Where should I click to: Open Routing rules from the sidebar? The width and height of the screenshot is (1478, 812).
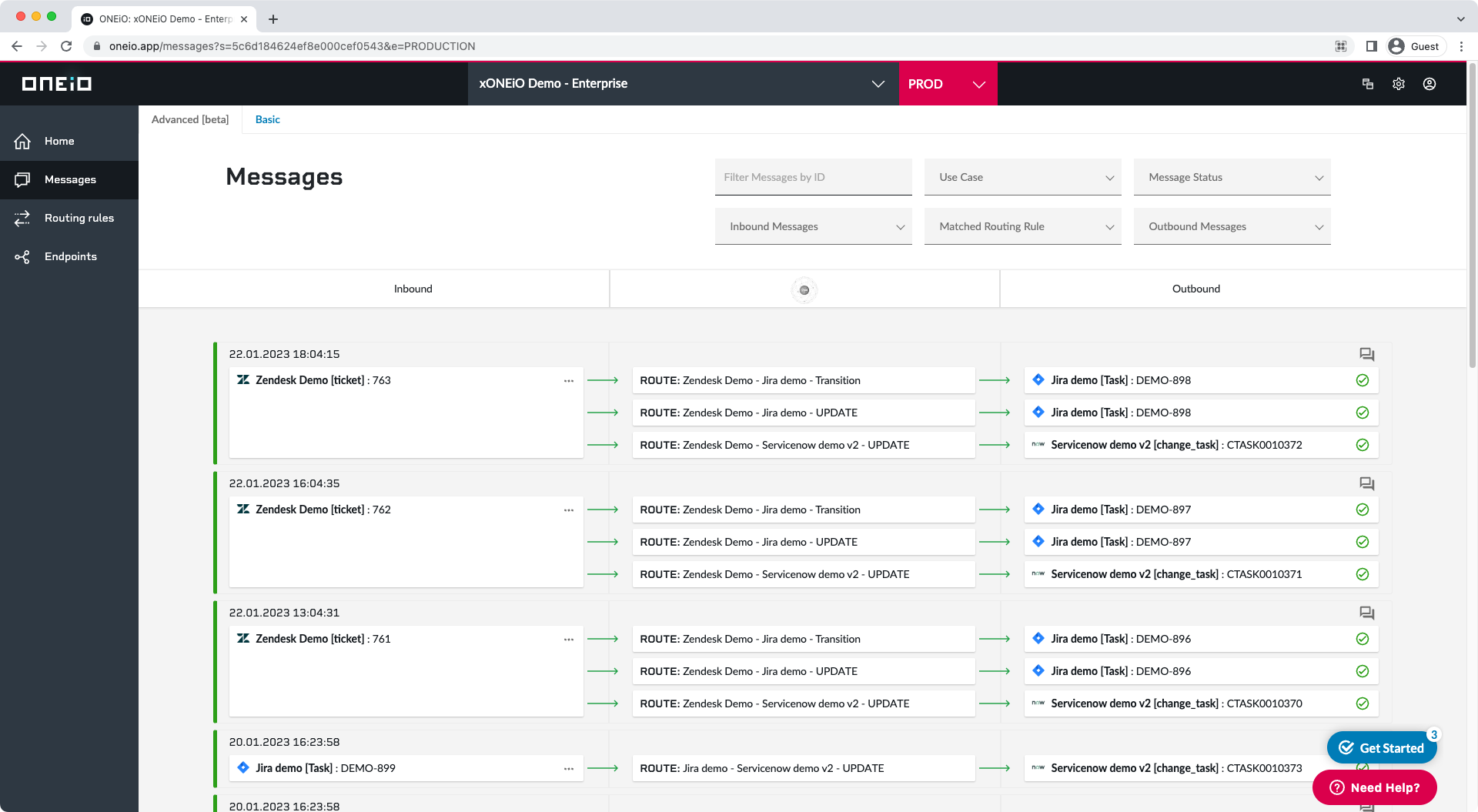[x=79, y=218]
